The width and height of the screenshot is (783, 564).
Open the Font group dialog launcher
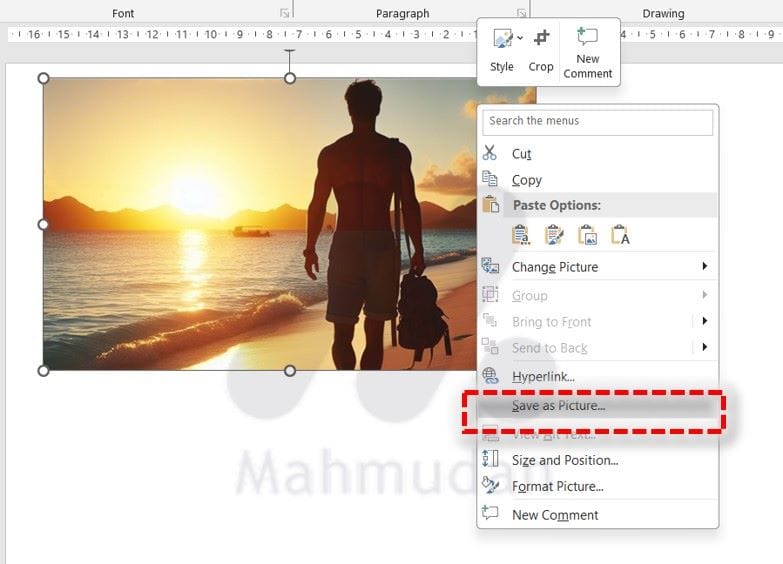coord(285,13)
